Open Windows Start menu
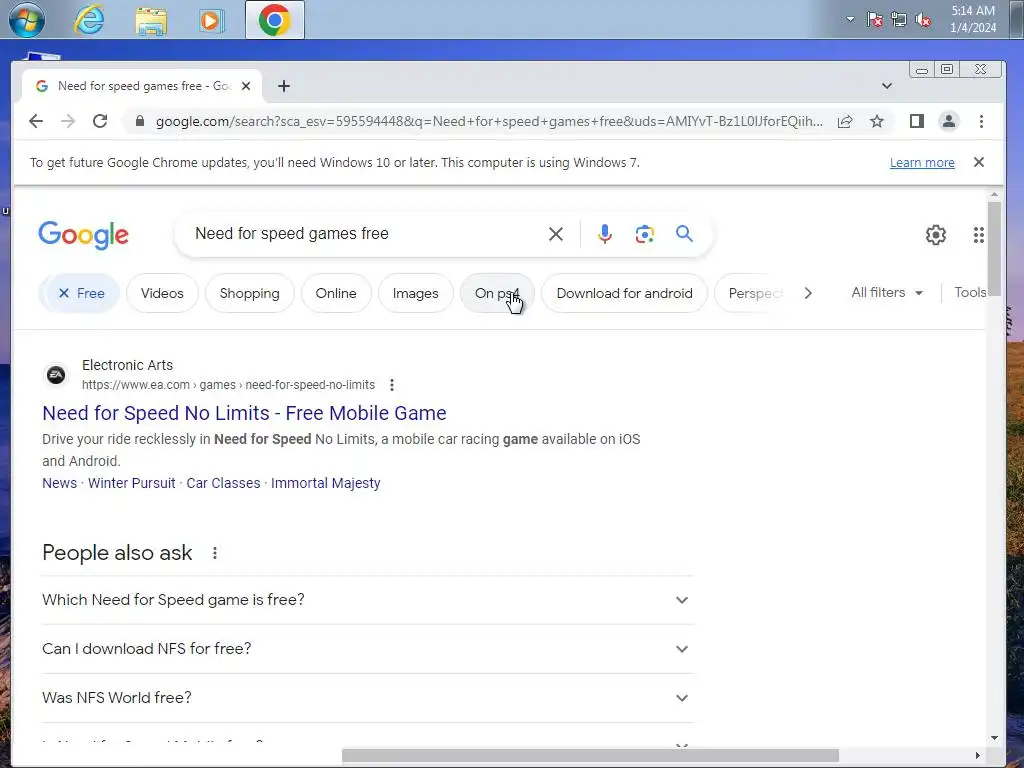Screen dimensions: 1024x768 point(27,20)
